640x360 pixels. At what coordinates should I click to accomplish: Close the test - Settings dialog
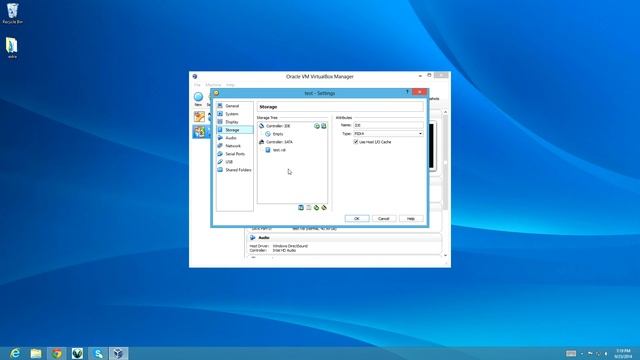coord(420,92)
